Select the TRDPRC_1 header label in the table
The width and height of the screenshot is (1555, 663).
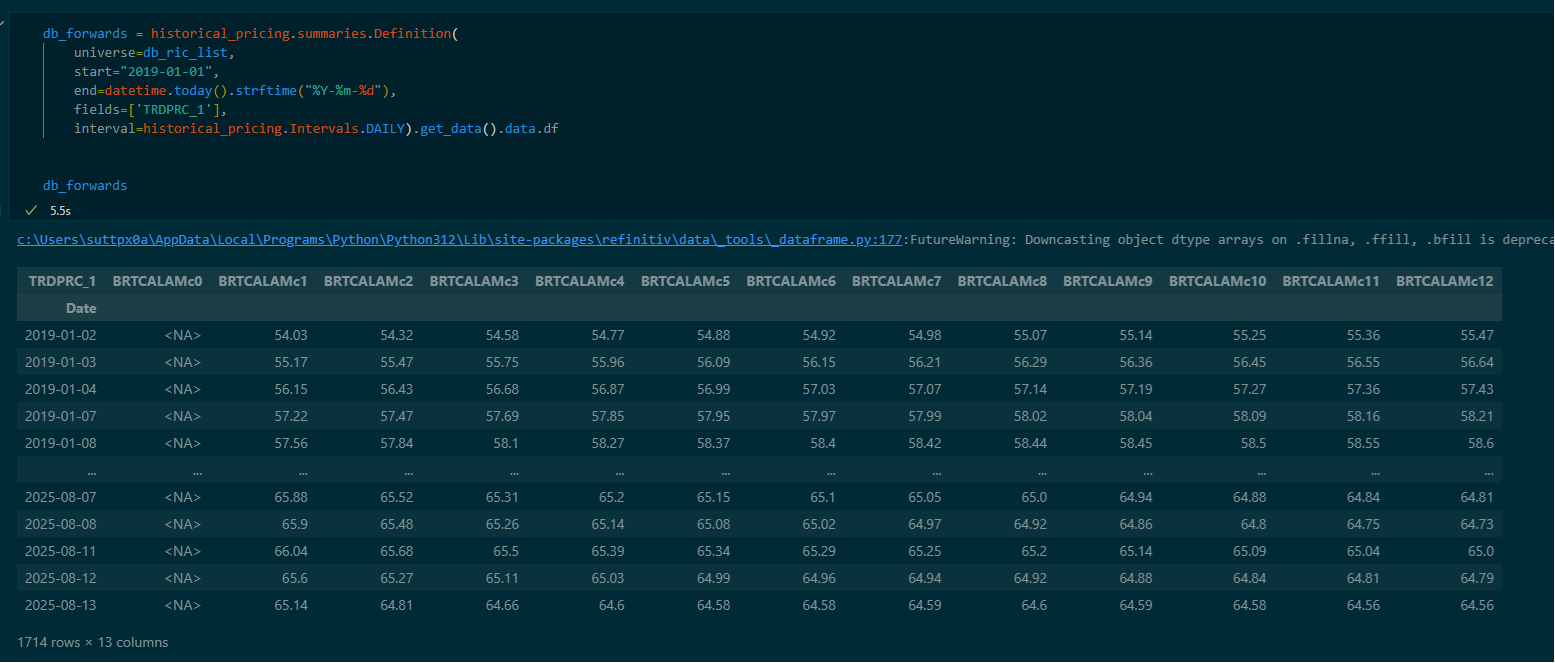coord(62,282)
